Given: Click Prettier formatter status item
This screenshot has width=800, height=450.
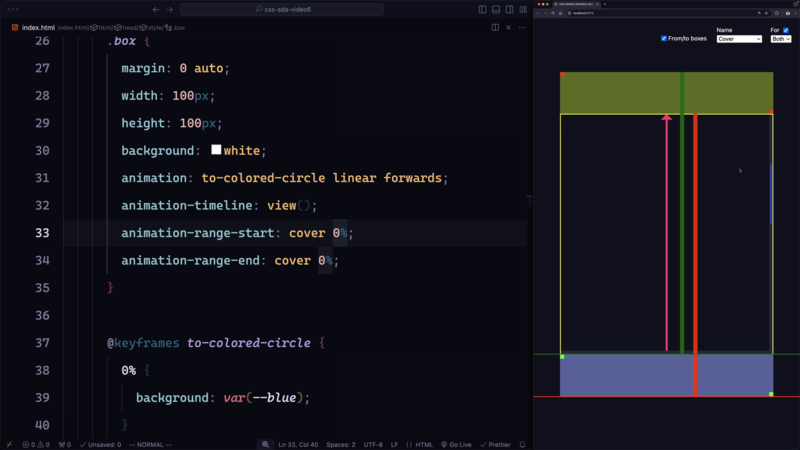Looking at the screenshot, I should 495,444.
